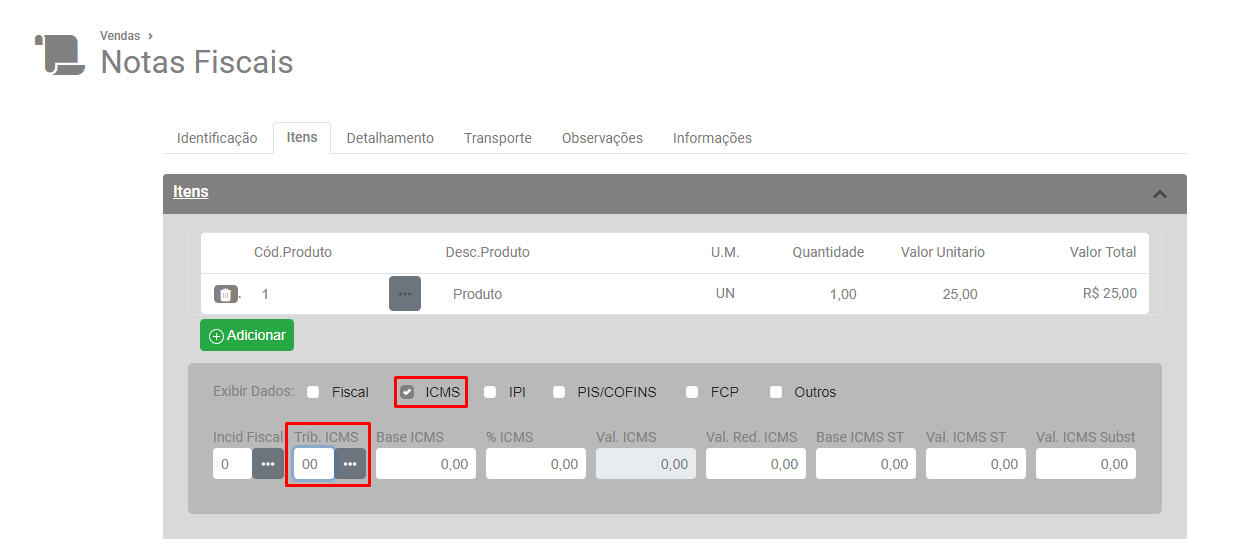This screenshot has width=1237, height=539.
Task: Click the product code cell '1'
Action: coord(265,294)
